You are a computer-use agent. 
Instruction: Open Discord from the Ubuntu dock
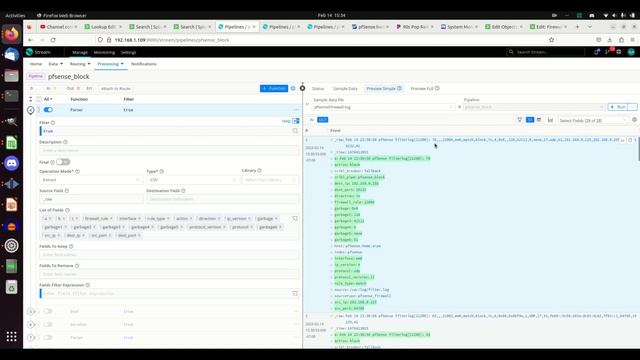click(x=11, y=163)
